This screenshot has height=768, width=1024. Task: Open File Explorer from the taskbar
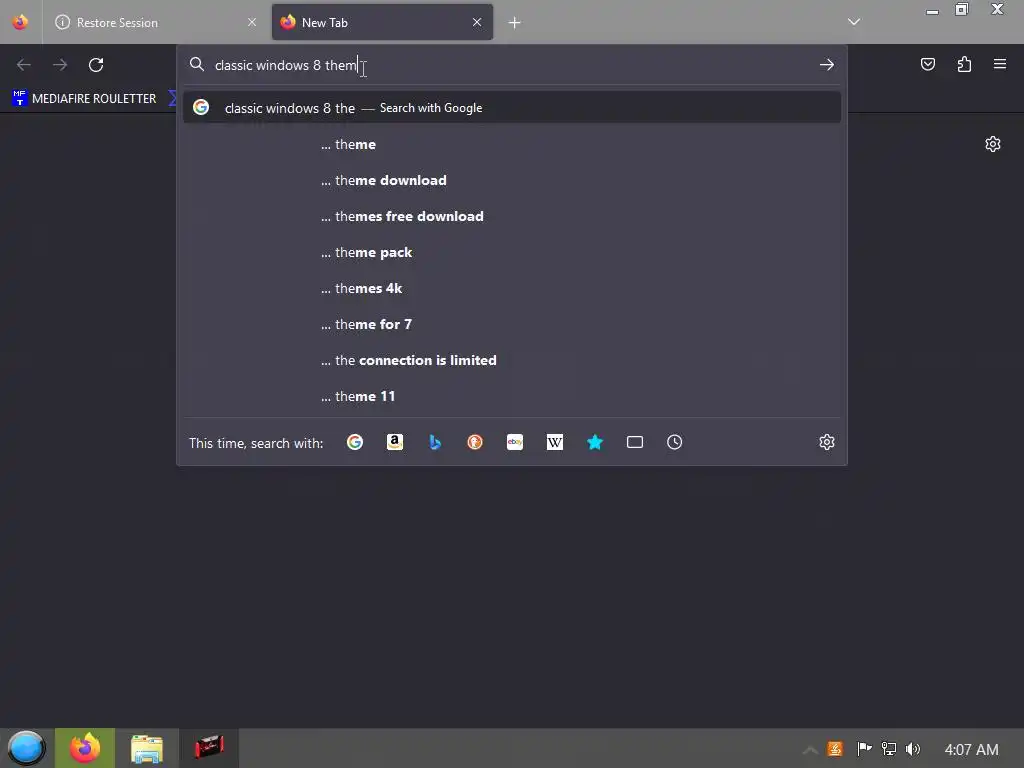[146, 748]
